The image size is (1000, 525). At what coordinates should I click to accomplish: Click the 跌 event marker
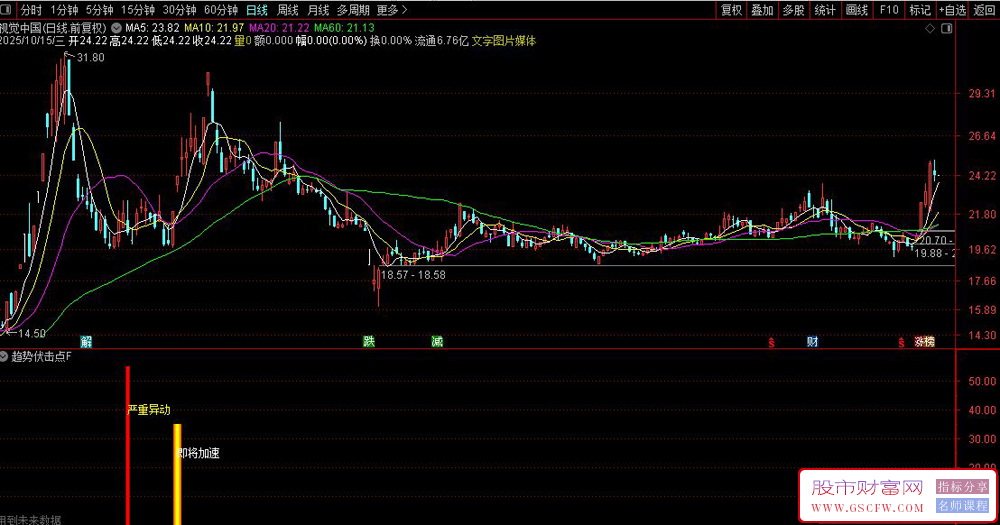369,341
